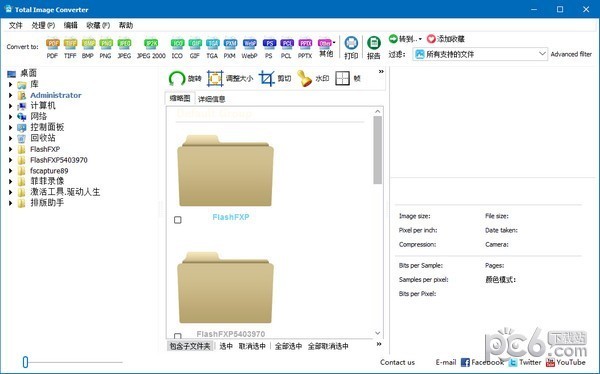Apply the 水印 watermark tool
600x374 pixels.
(313, 78)
